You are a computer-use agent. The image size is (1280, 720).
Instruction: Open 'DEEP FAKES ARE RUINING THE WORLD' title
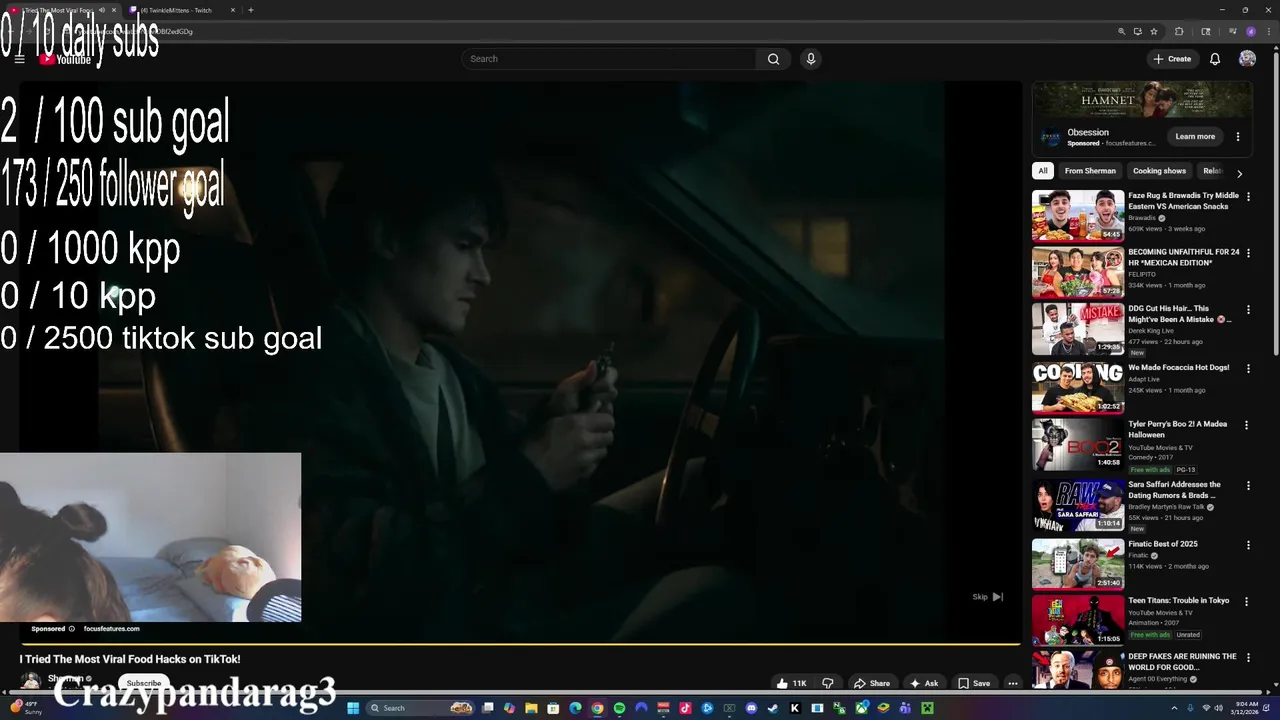(x=1182, y=662)
